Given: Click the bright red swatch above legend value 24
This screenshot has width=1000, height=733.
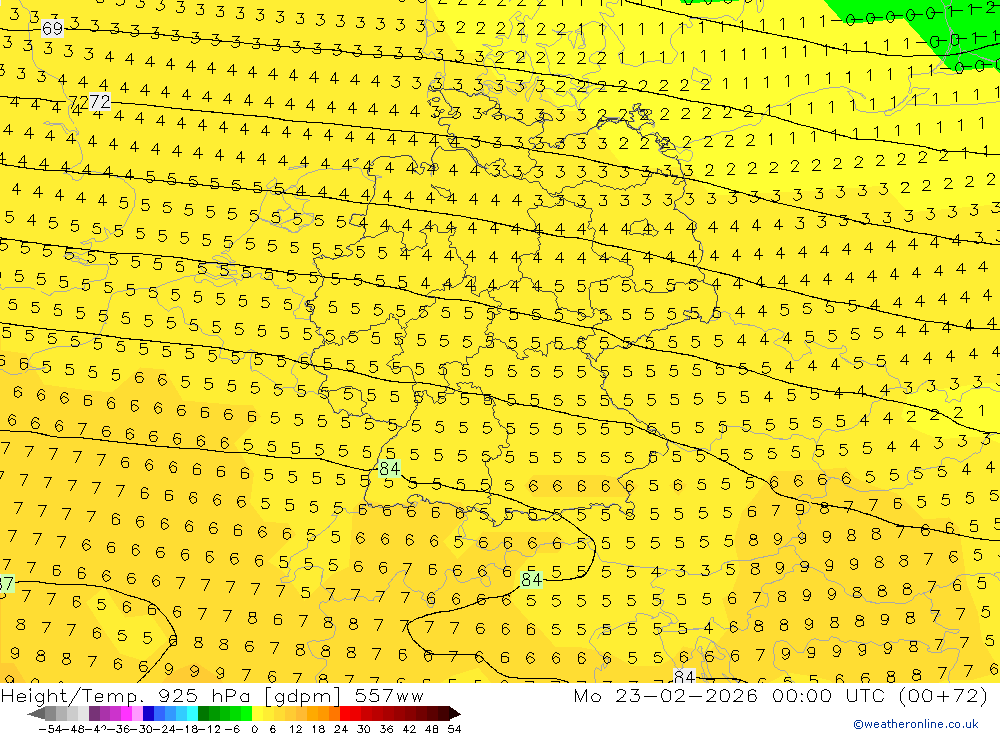Looking at the screenshot, I should (344, 713).
